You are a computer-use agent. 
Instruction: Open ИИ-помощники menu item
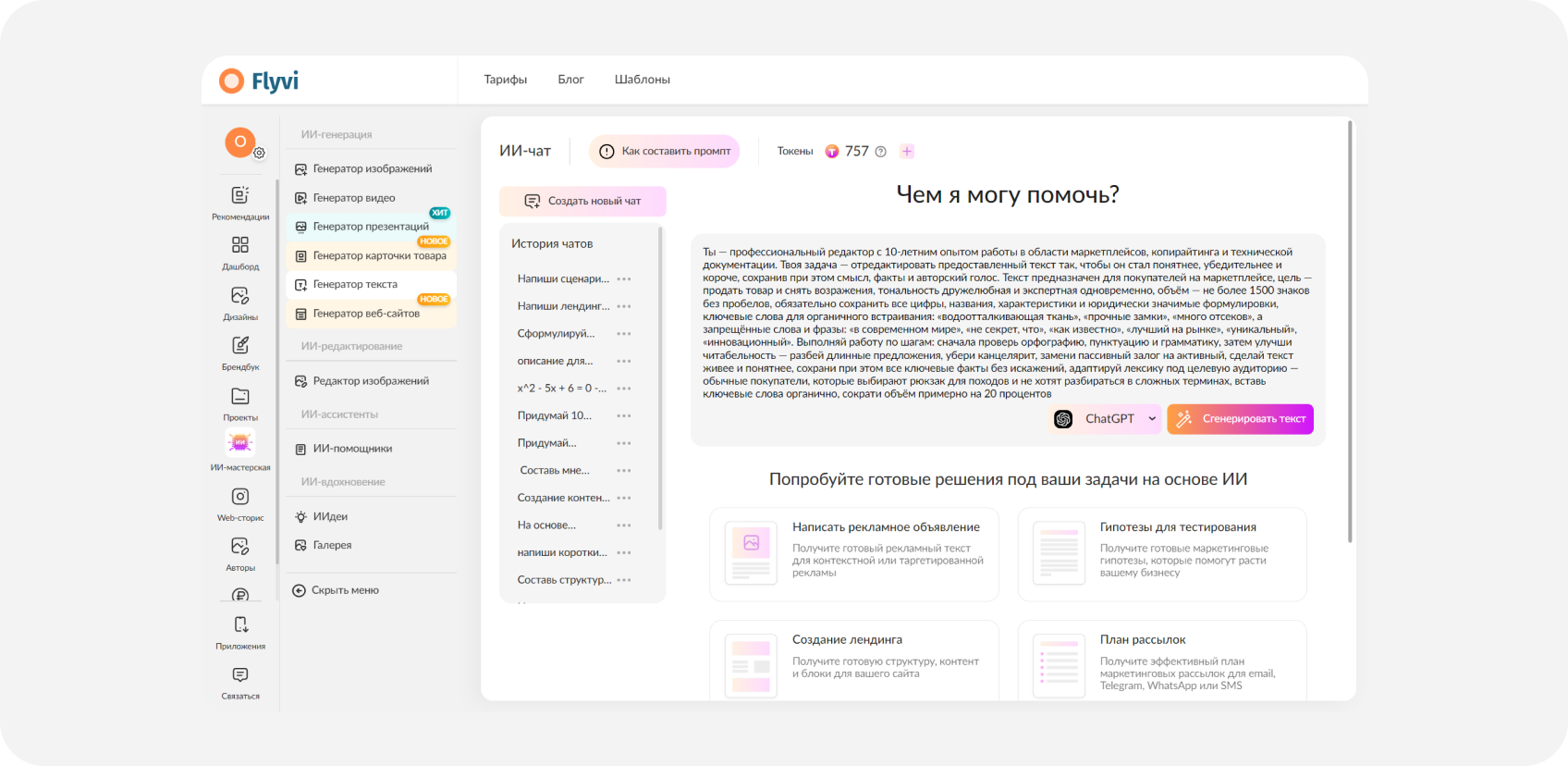point(372,449)
